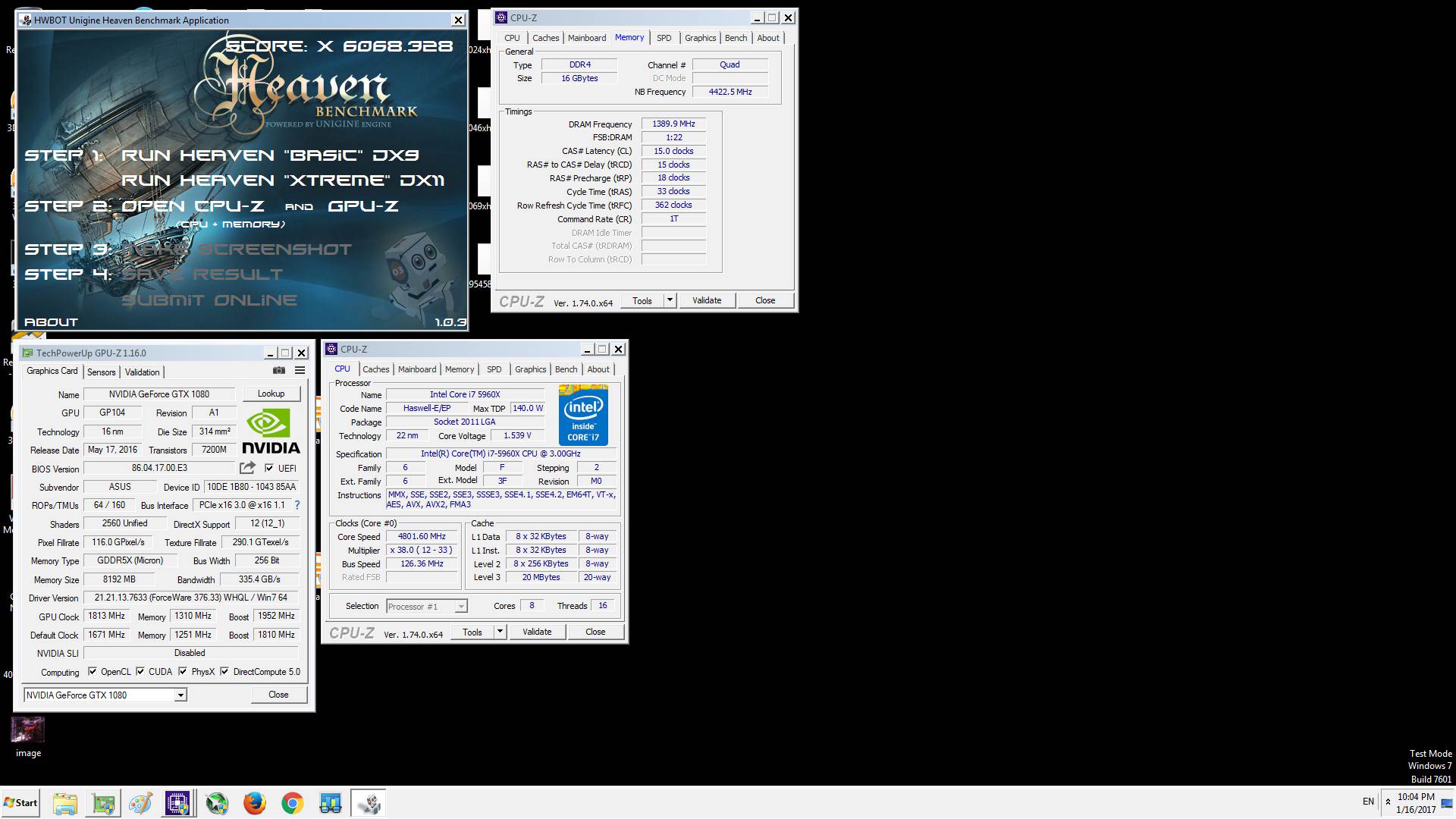
Task: Open ABOUT in the Heaven benchmark app
Action: click(x=51, y=322)
